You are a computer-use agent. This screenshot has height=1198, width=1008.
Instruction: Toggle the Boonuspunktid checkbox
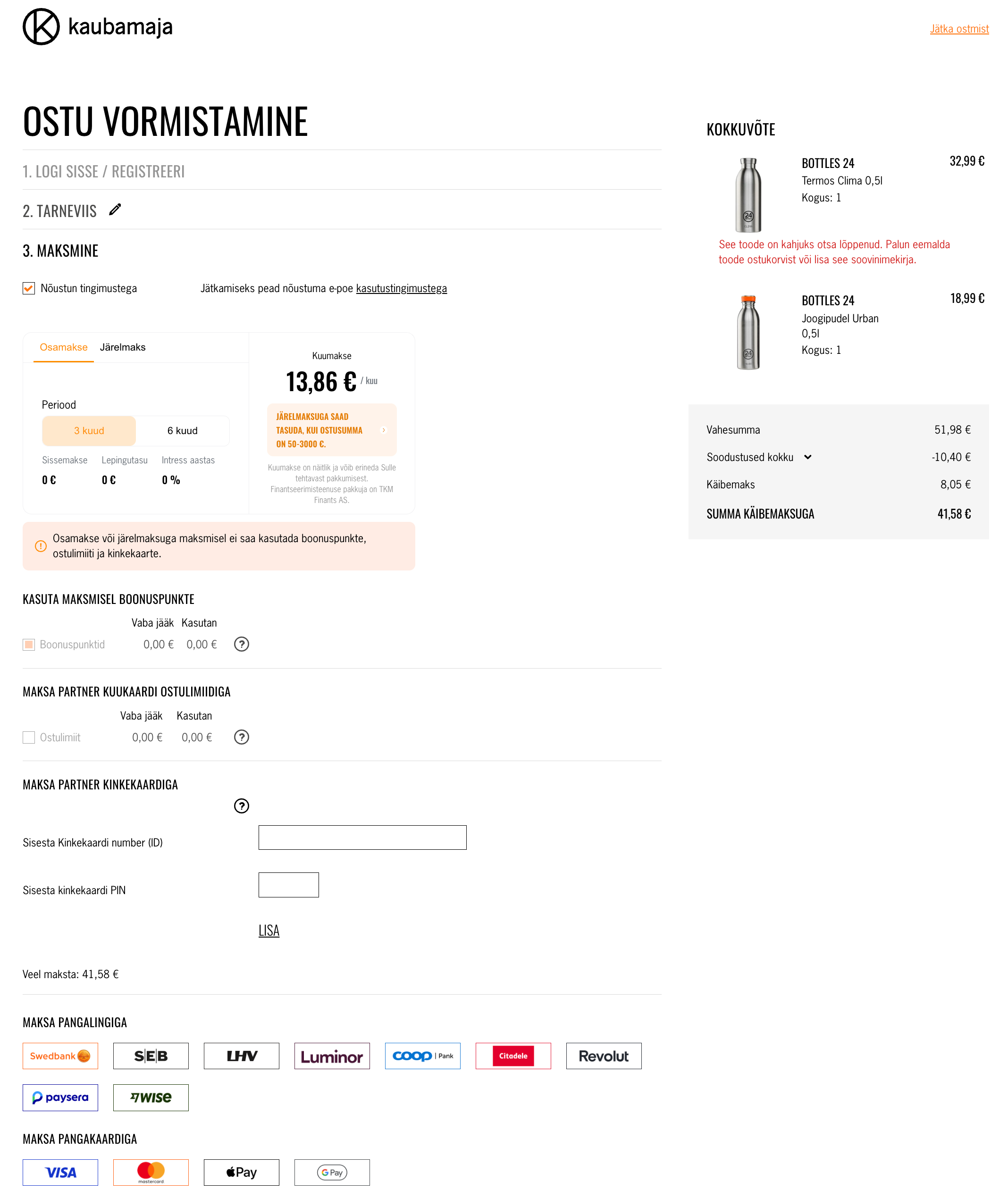click(x=29, y=645)
